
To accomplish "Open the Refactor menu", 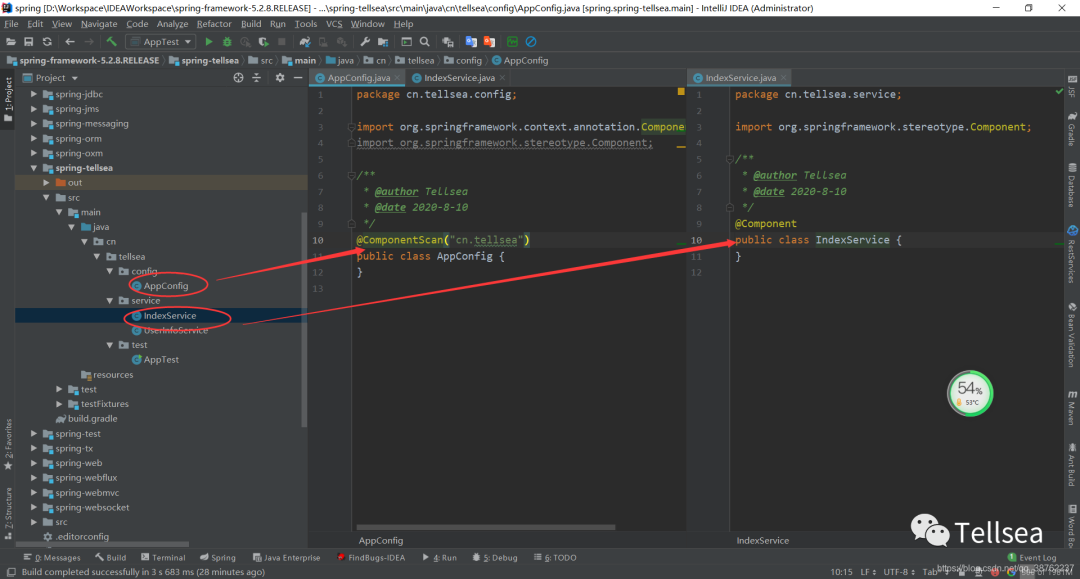I will pyautogui.click(x=214, y=24).
